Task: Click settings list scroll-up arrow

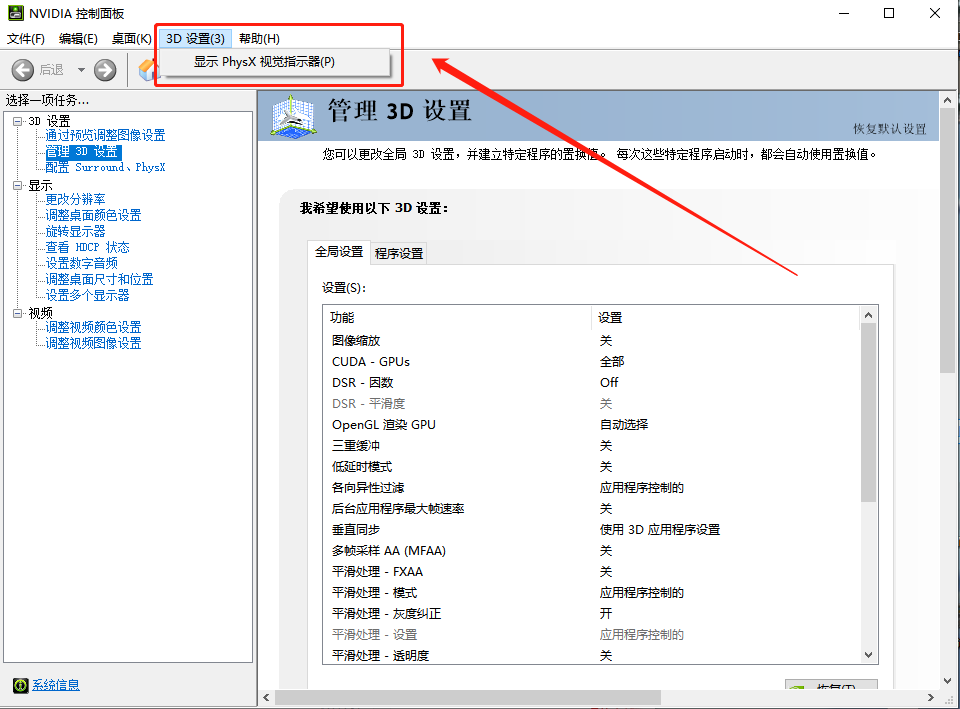Action: coord(868,315)
